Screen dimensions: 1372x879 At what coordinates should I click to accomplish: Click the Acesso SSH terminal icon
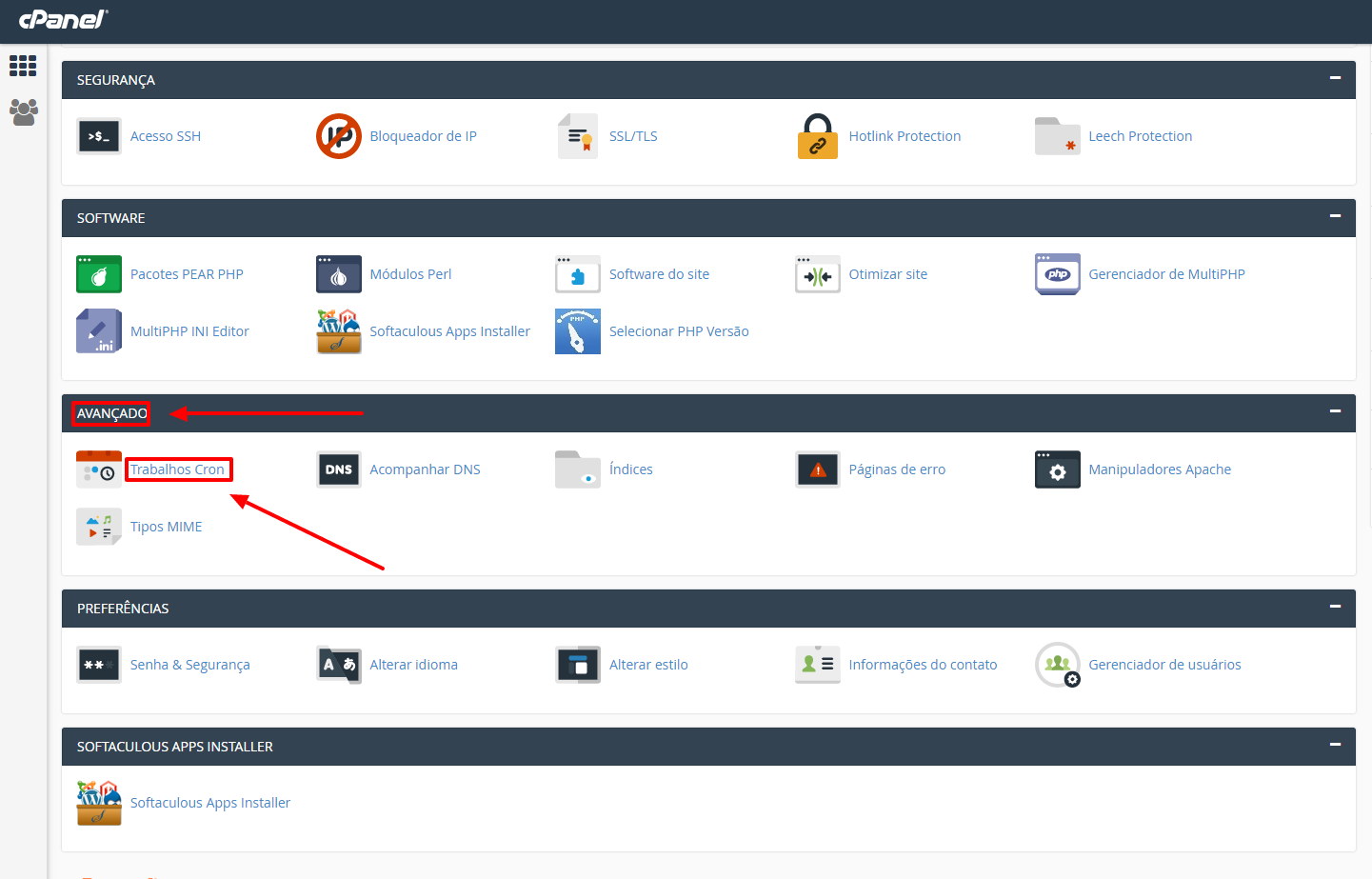pos(99,136)
